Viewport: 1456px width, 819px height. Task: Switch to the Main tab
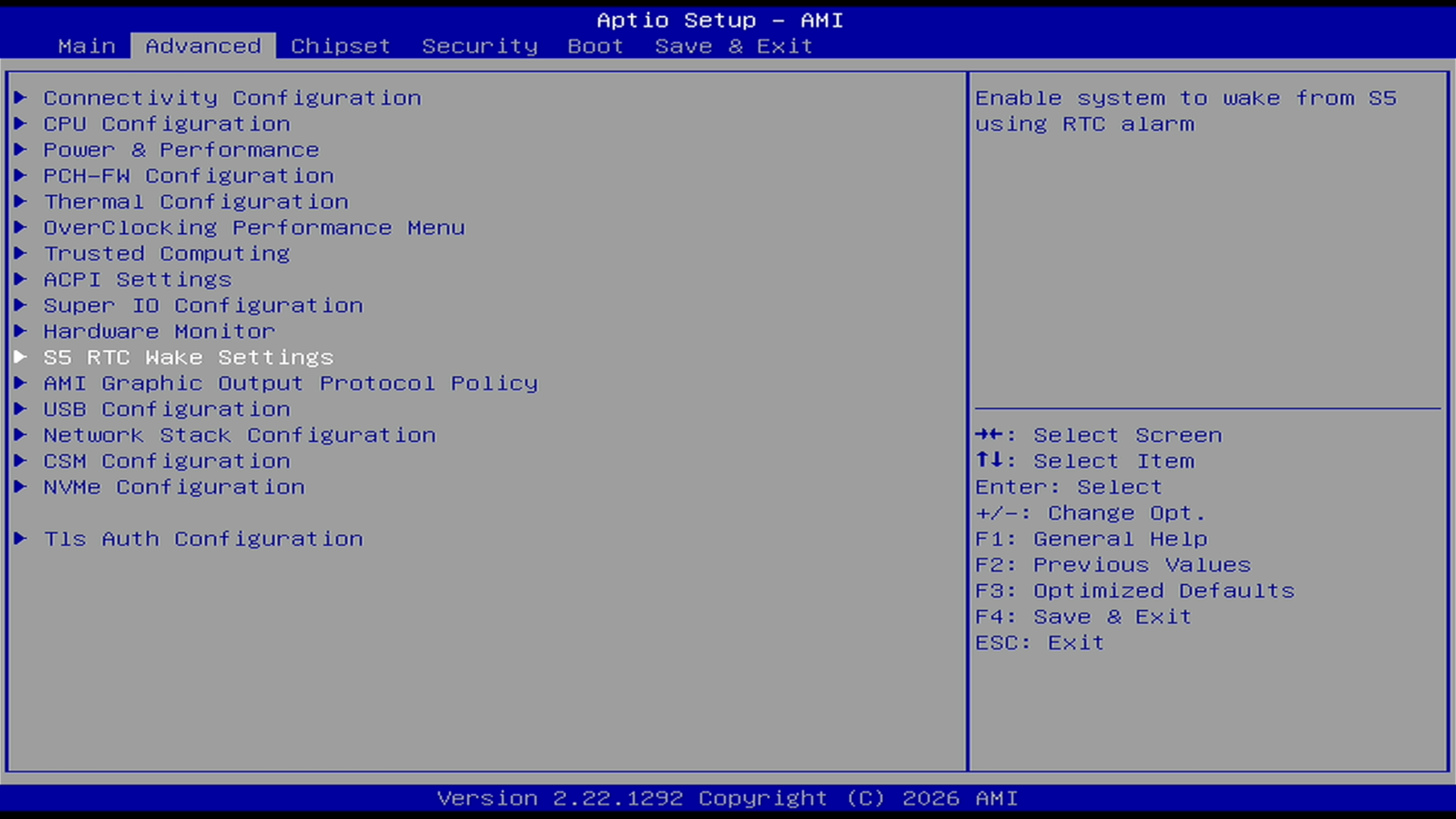[x=87, y=46]
